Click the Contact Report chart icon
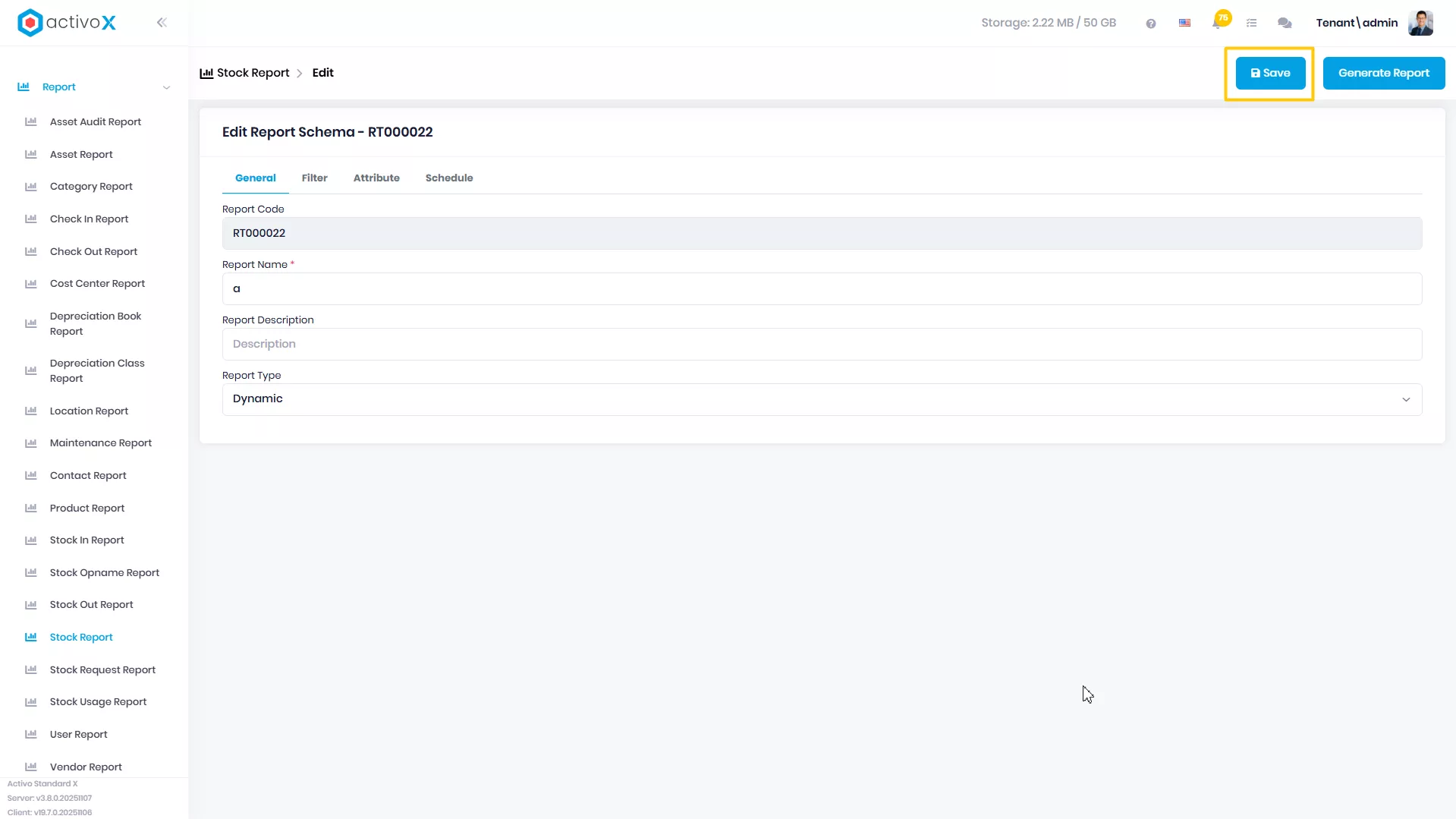This screenshot has height=819, width=1456. [31, 475]
